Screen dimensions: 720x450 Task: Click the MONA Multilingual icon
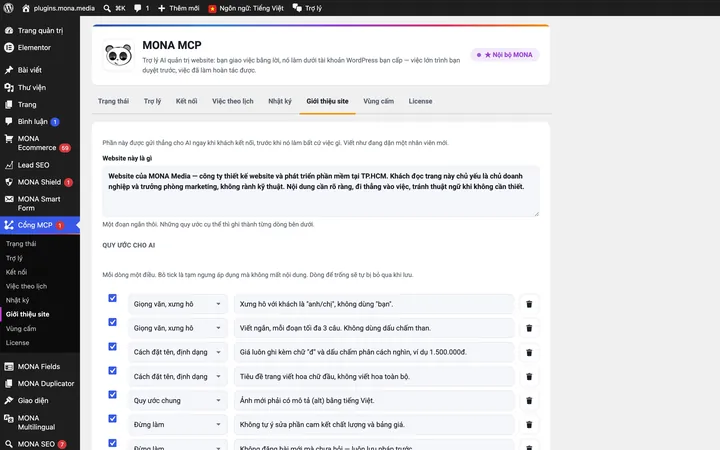point(9,418)
